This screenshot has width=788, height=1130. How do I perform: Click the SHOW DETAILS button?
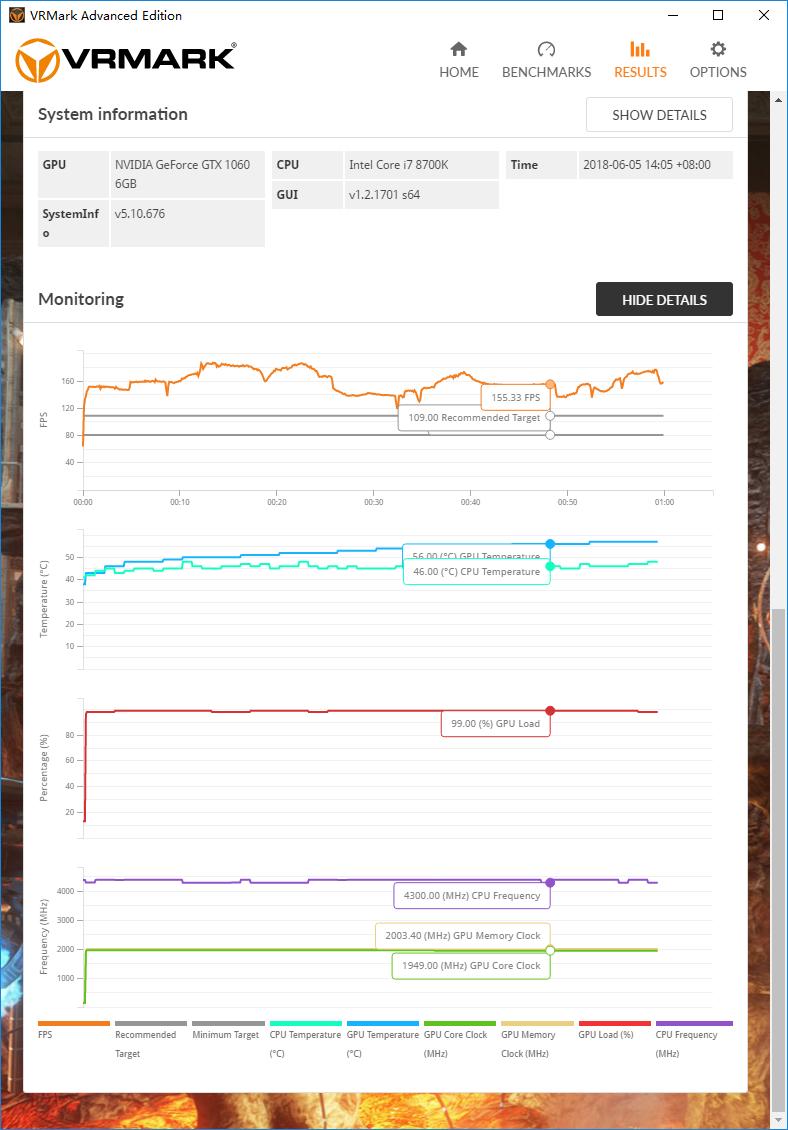[659, 115]
